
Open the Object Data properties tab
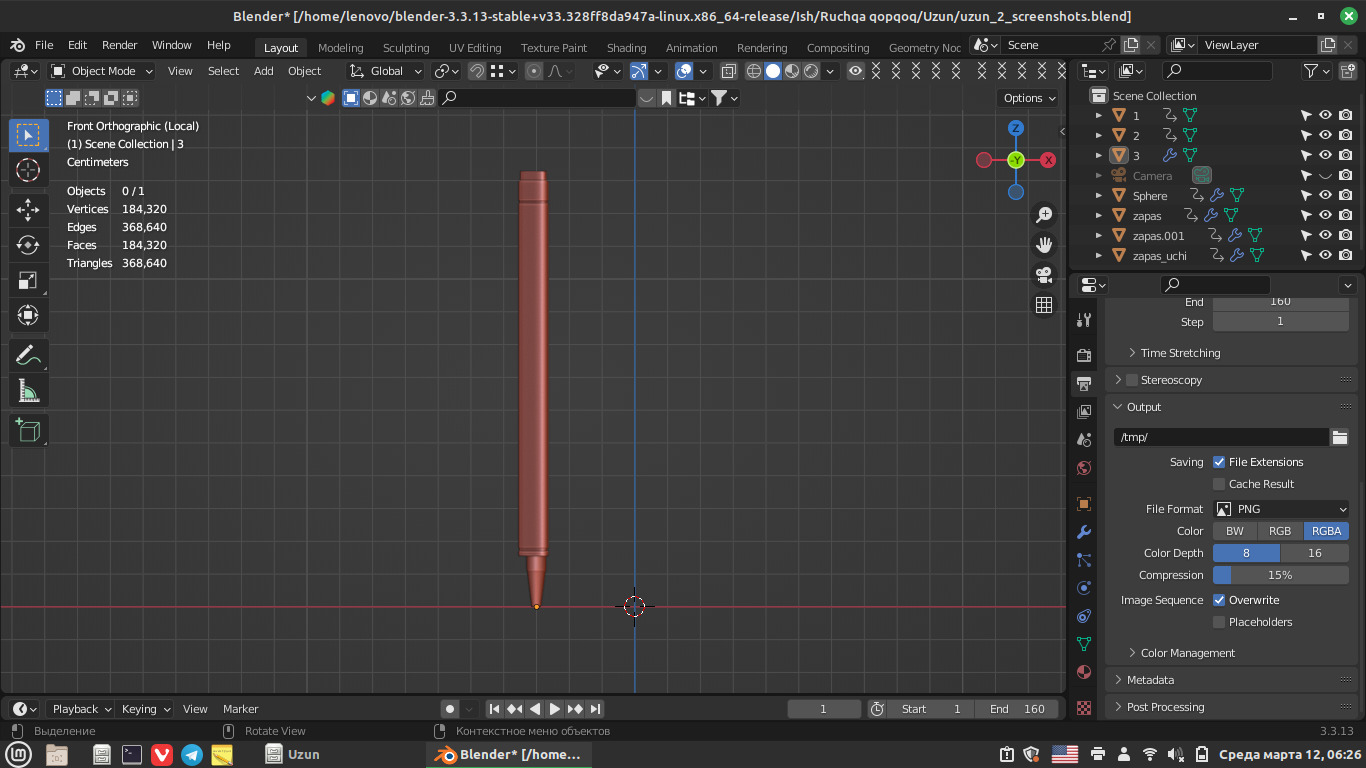coord(1084,644)
